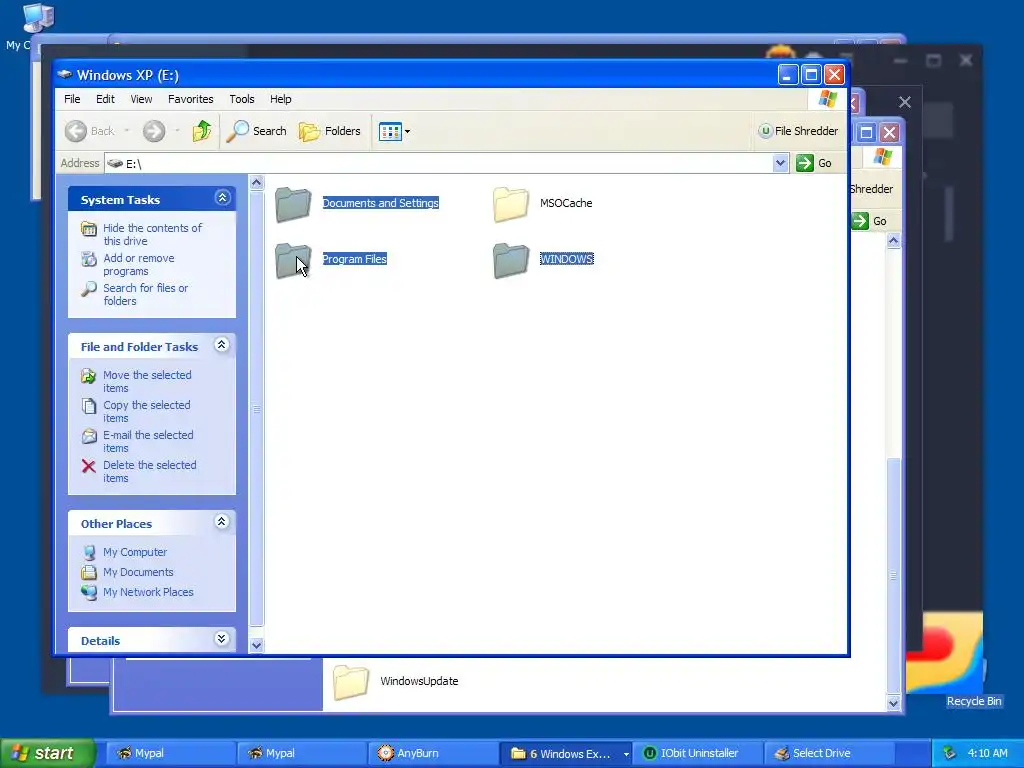Viewport: 1024px width, 768px height.
Task: Open the Search pane
Action: click(x=257, y=131)
